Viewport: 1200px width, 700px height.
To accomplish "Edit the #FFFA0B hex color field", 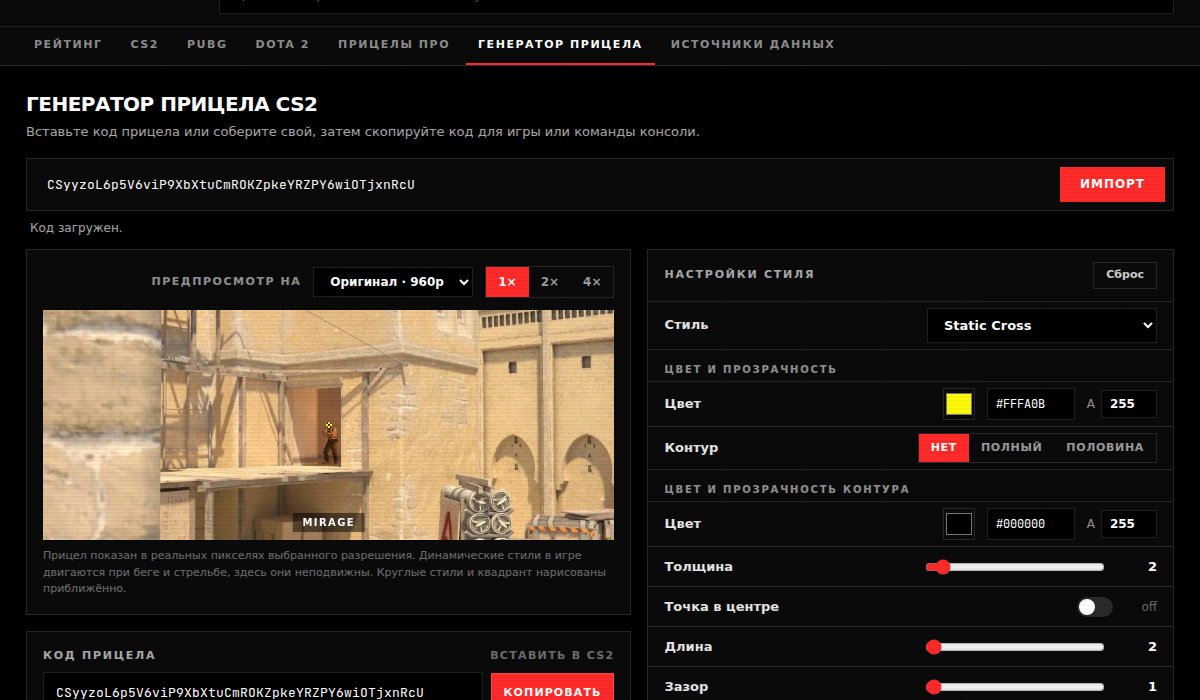I will (1031, 404).
